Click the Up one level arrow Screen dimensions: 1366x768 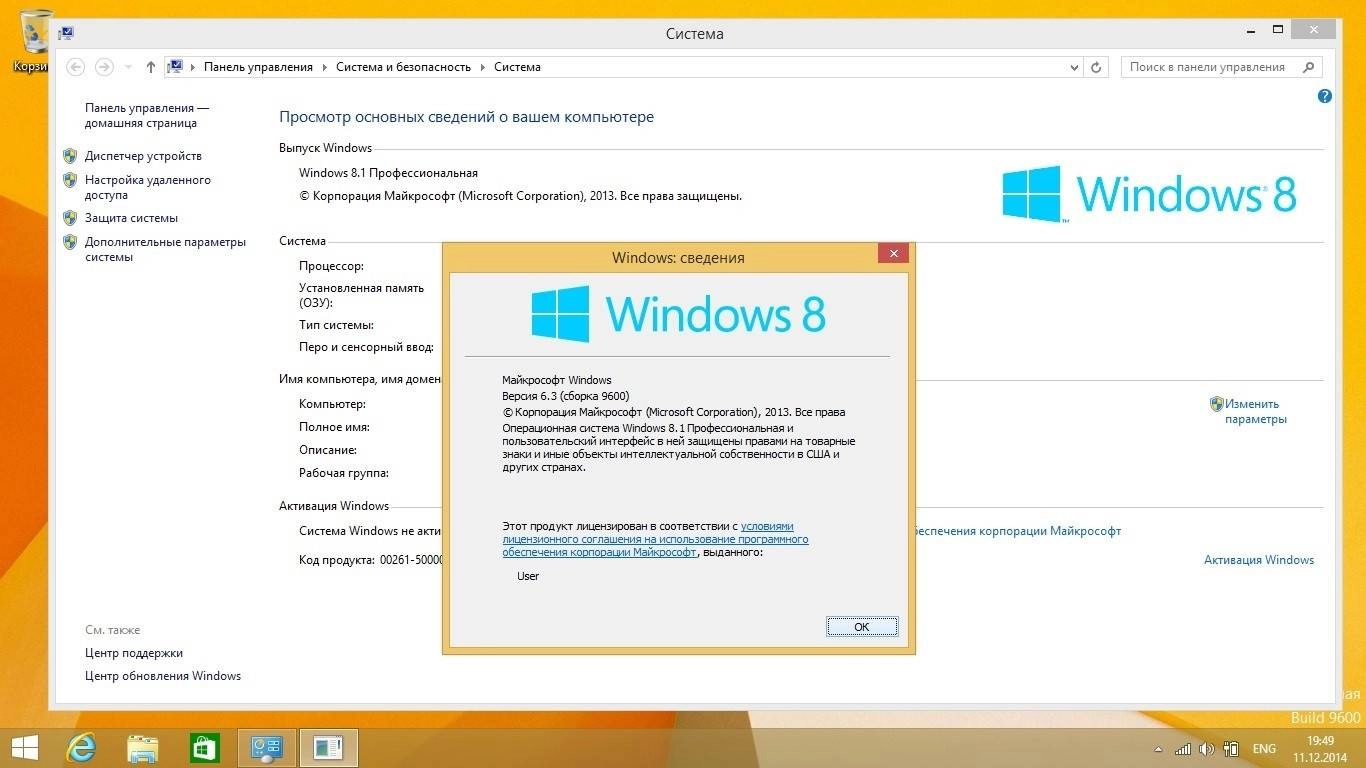pyautogui.click(x=151, y=67)
